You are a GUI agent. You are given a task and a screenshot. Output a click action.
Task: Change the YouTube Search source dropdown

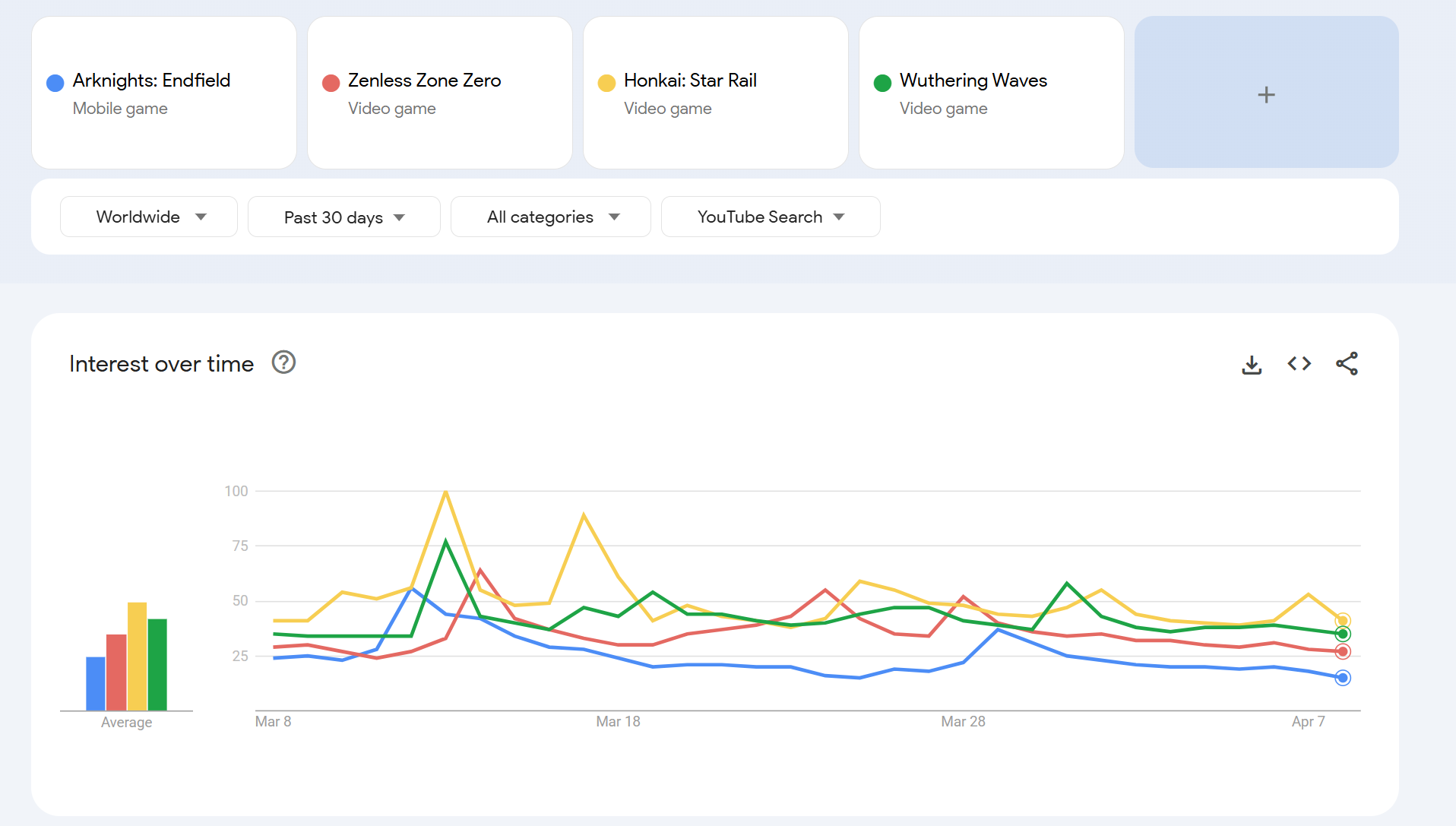tap(770, 217)
